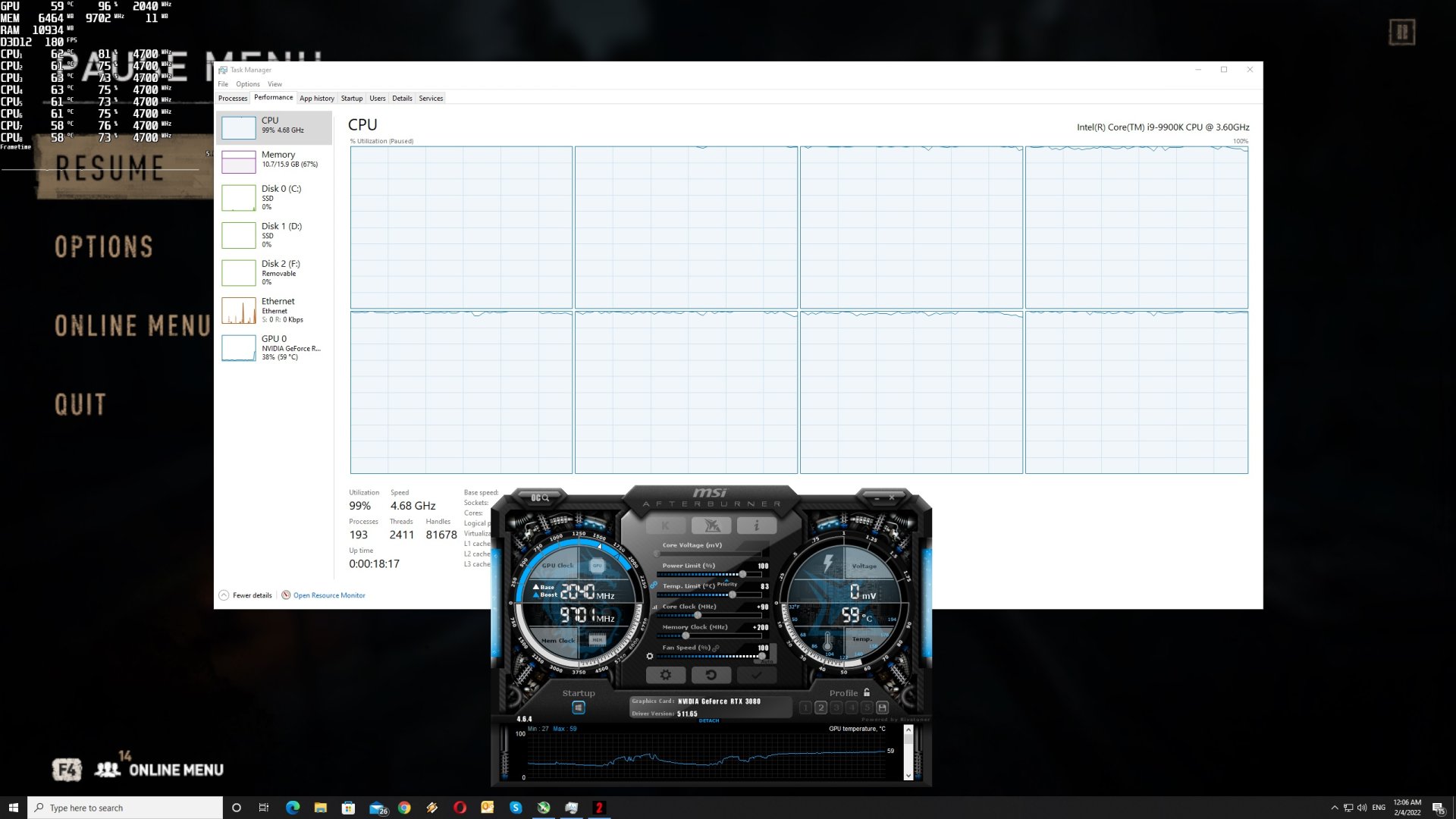Click the fan speed settings cog icon
The image size is (1456, 819).
(x=650, y=656)
